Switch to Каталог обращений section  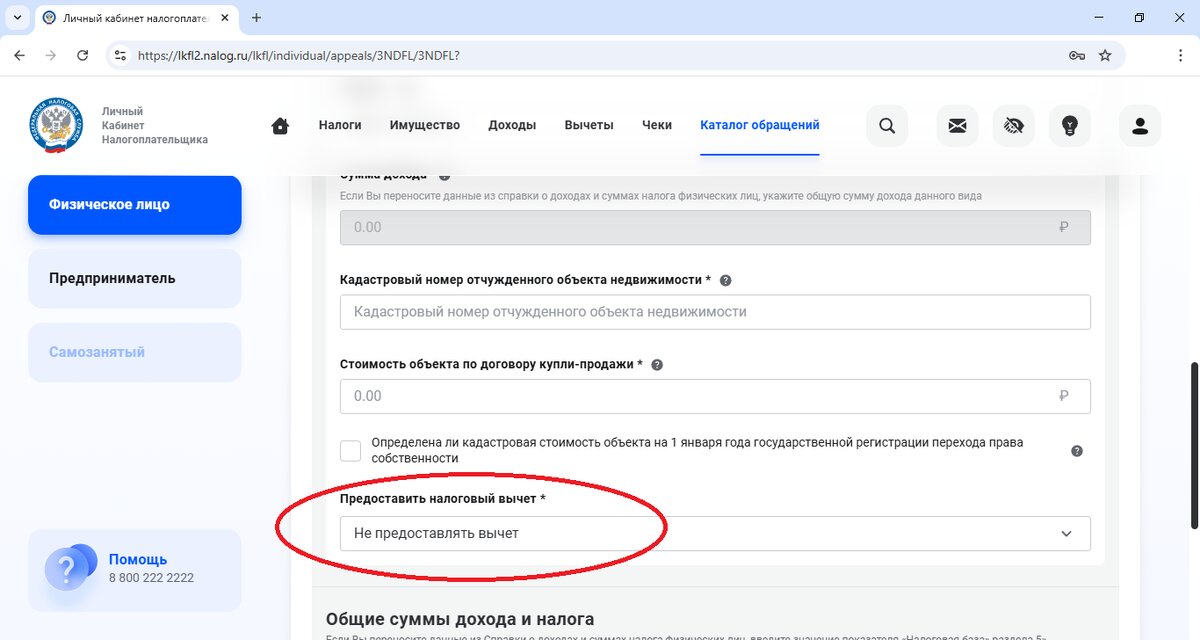[759, 125]
